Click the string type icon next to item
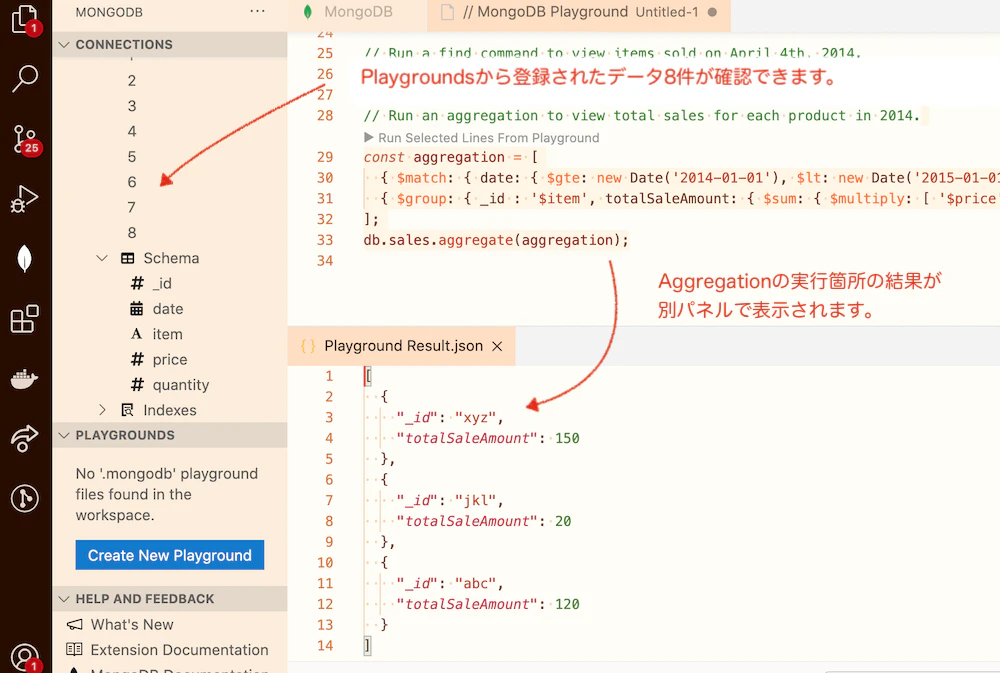The image size is (1000, 673). click(x=136, y=334)
